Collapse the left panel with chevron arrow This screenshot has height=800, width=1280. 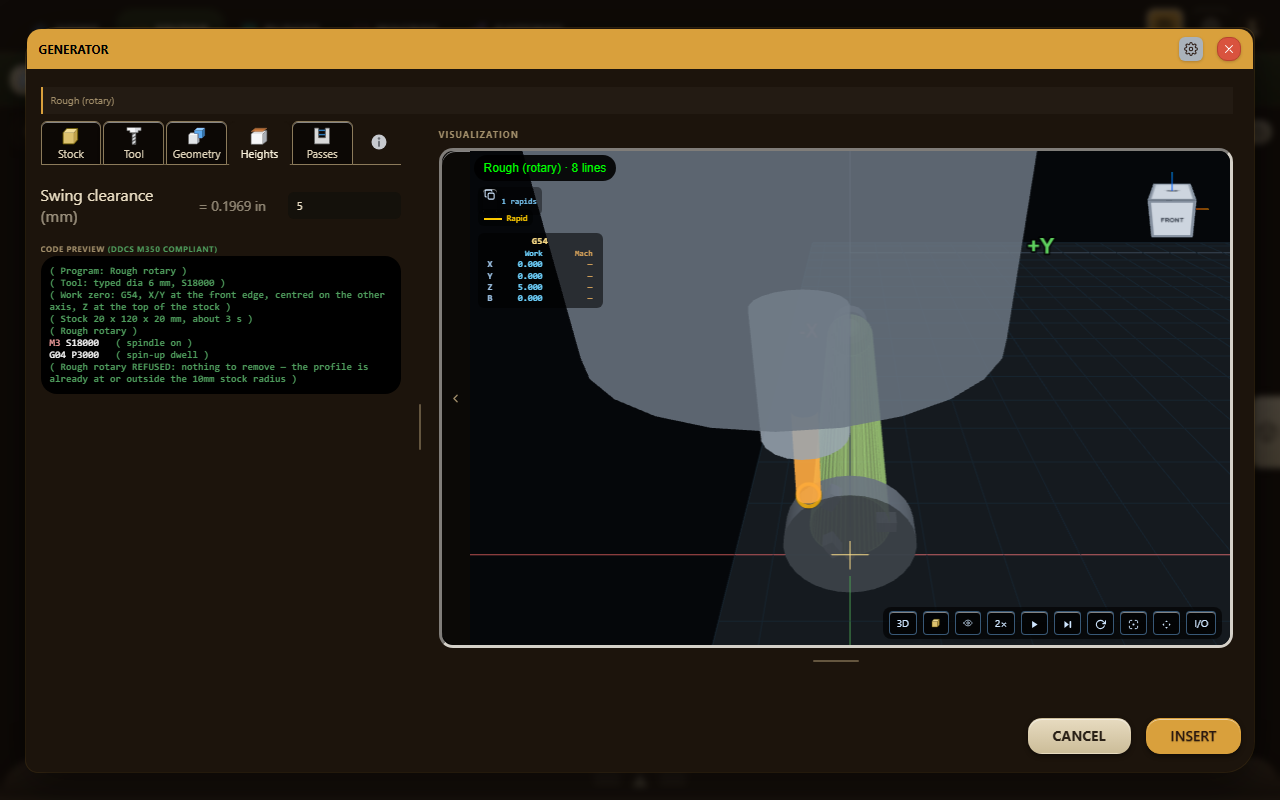456,398
